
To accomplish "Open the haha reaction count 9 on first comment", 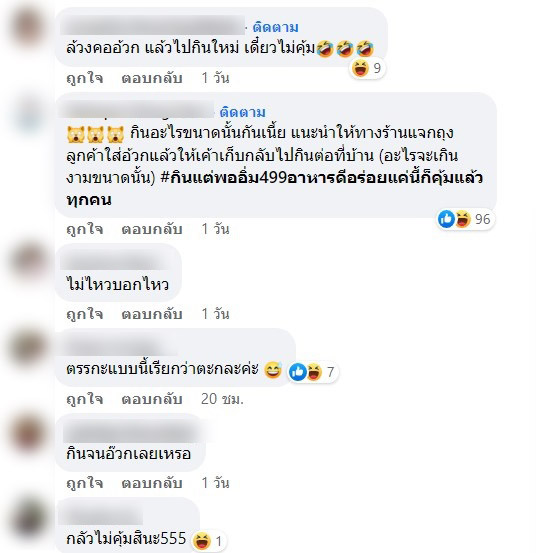I will tap(367, 68).
